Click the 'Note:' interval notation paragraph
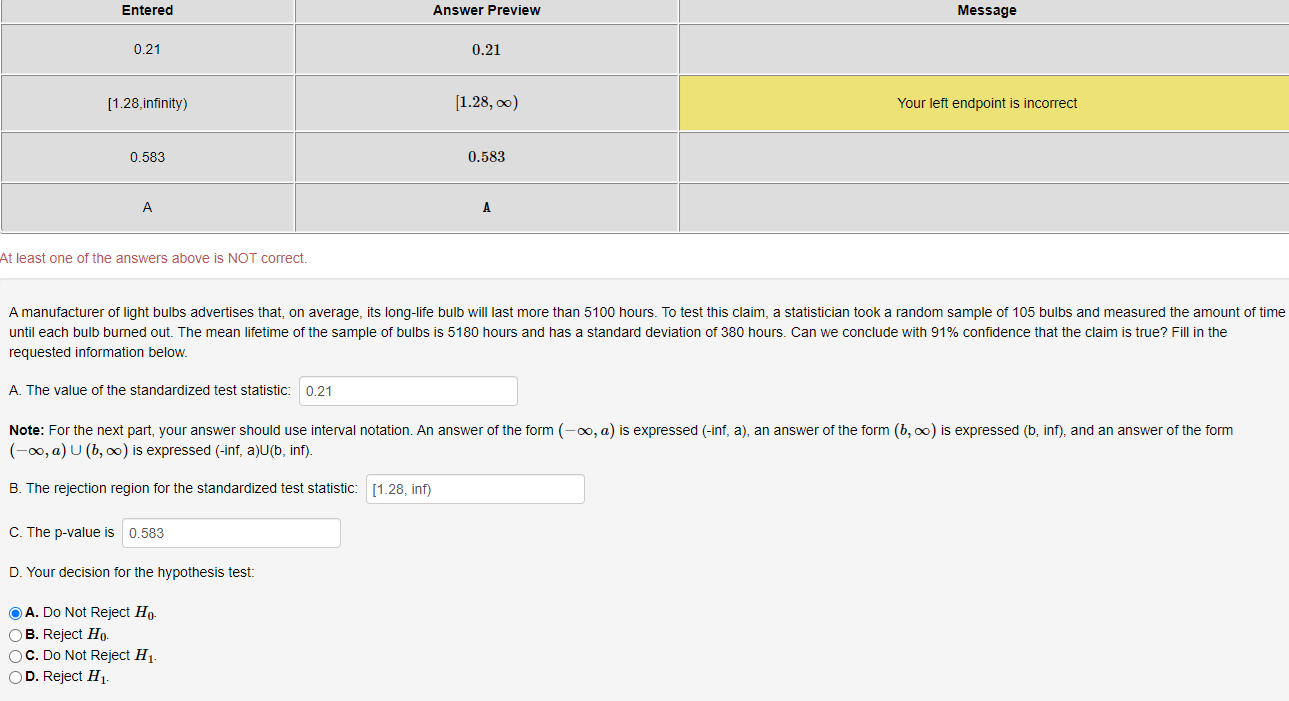The width and height of the screenshot is (1289, 701). pos(621,440)
